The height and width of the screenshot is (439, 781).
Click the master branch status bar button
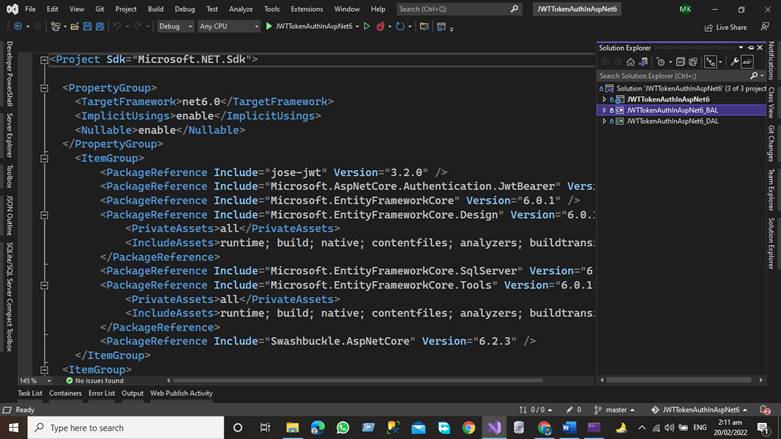(x=615, y=410)
